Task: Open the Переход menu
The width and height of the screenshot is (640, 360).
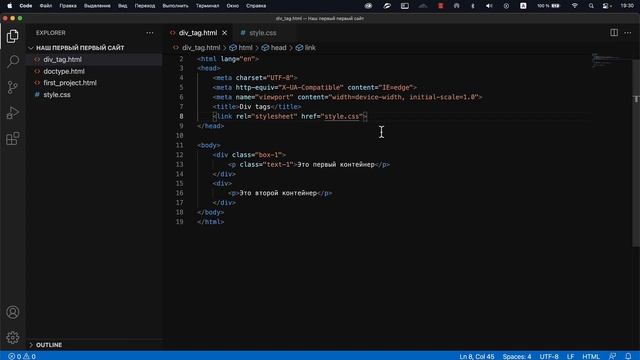Action: pos(145,6)
